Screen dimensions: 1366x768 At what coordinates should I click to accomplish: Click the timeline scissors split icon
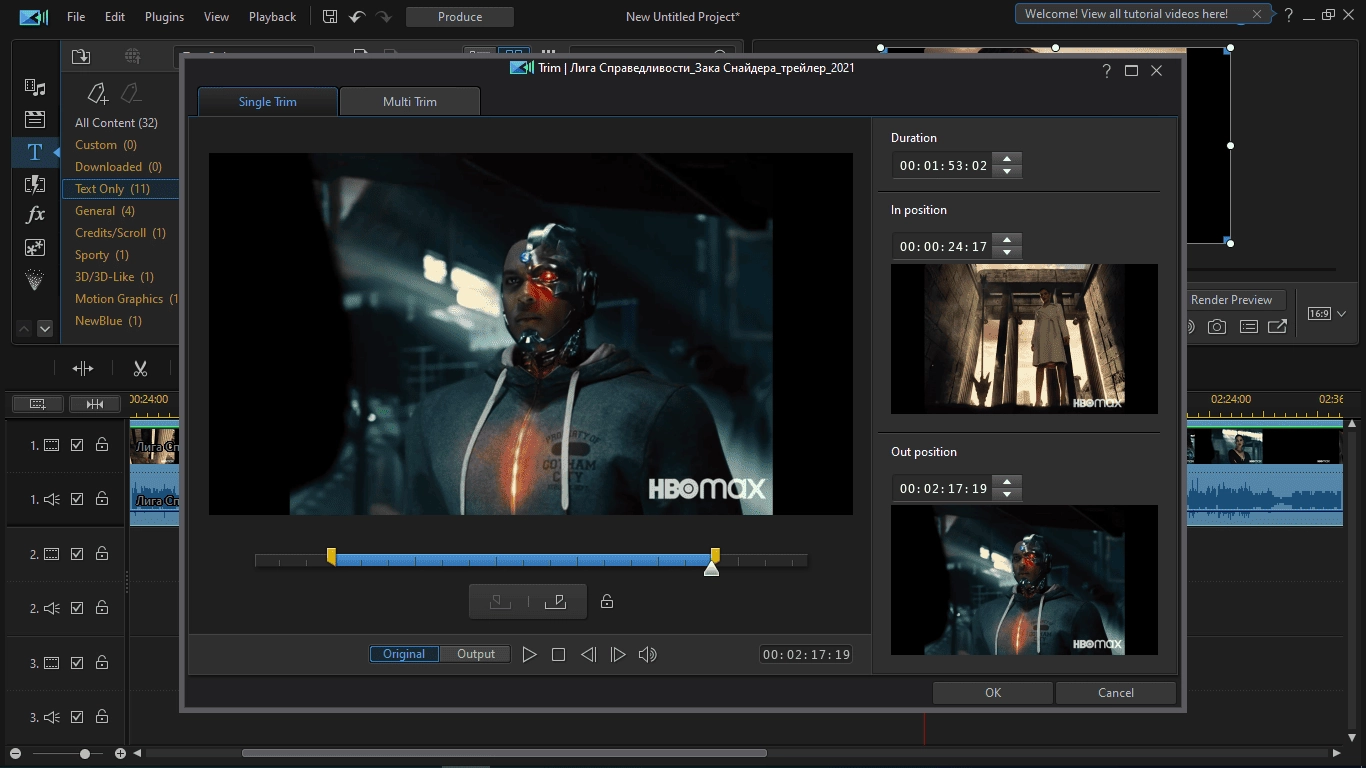140,369
